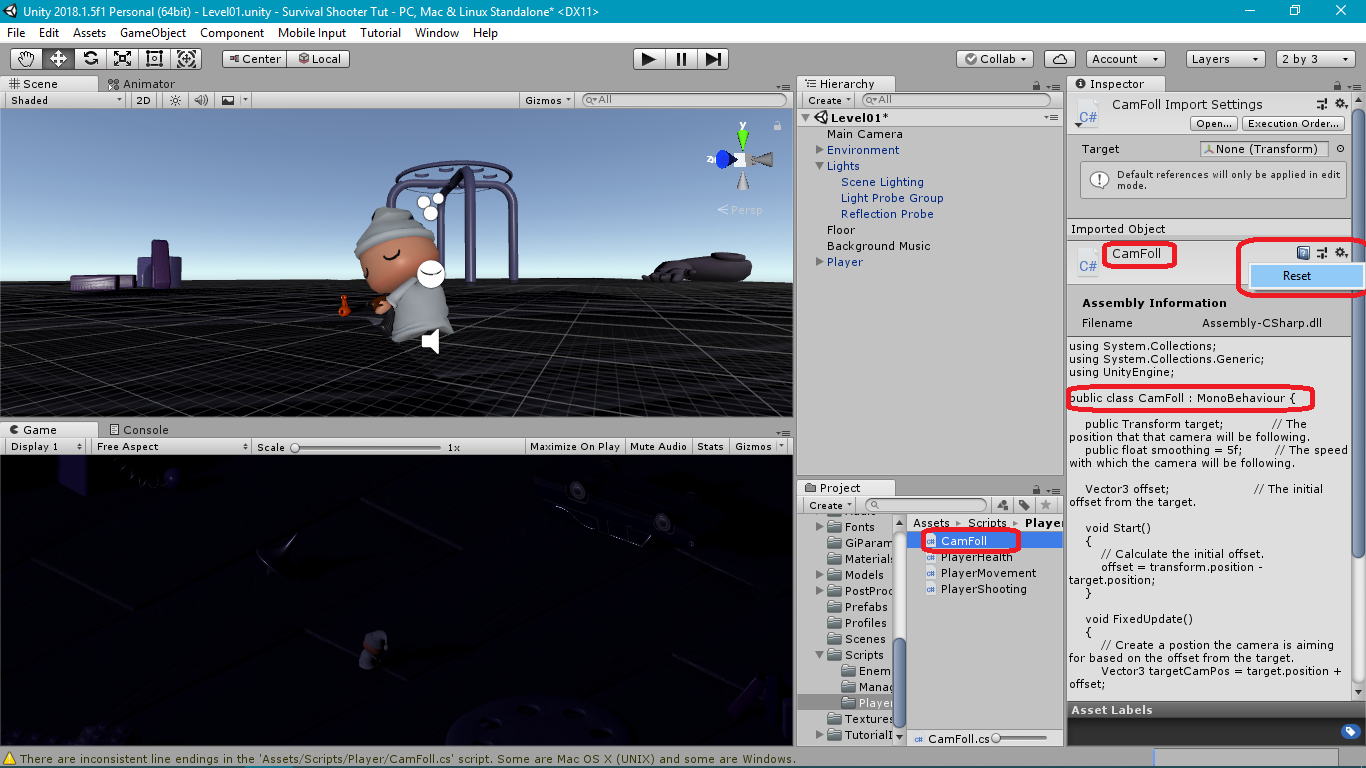Choose Reset from the context menu

point(1307,276)
